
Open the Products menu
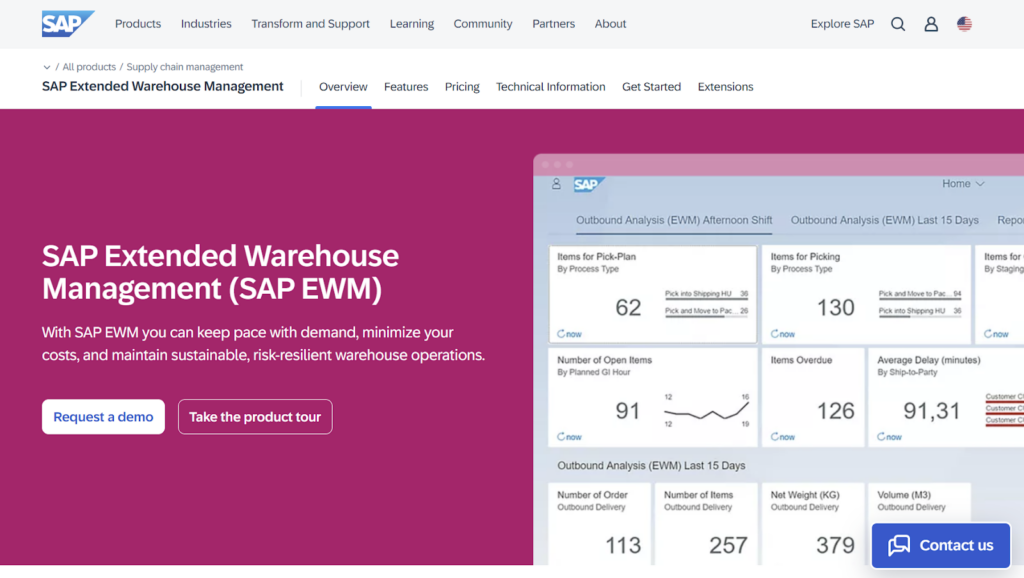pos(137,23)
